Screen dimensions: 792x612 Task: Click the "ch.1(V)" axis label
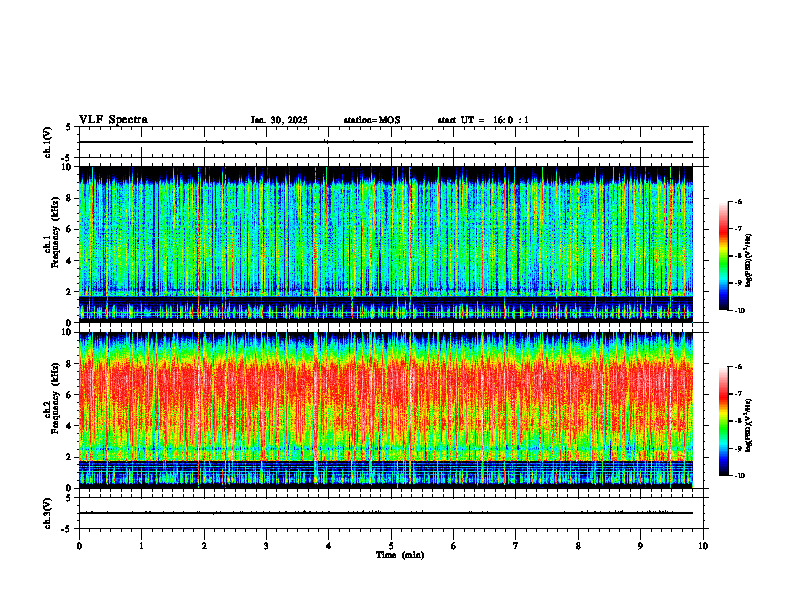(x=48, y=142)
